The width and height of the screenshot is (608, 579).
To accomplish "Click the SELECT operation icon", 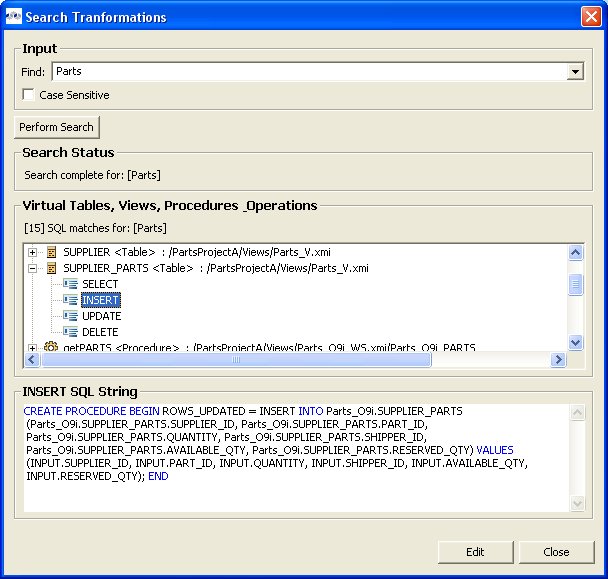I will coord(70,284).
